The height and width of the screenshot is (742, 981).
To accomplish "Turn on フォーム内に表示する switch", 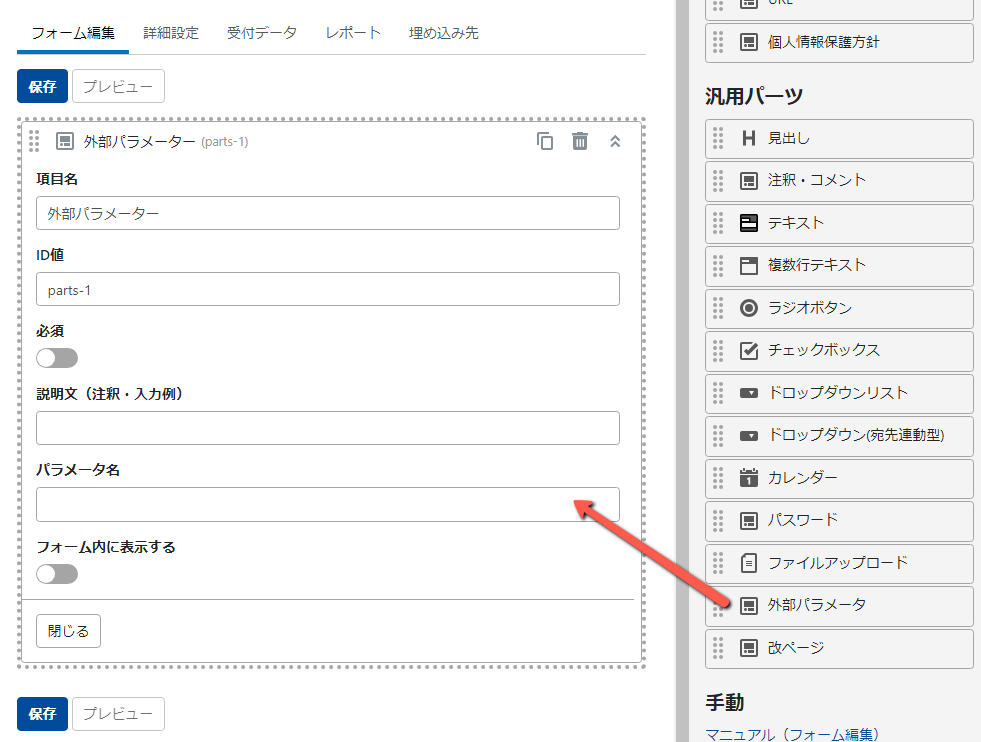I will pyautogui.click(x=57, y=573).
